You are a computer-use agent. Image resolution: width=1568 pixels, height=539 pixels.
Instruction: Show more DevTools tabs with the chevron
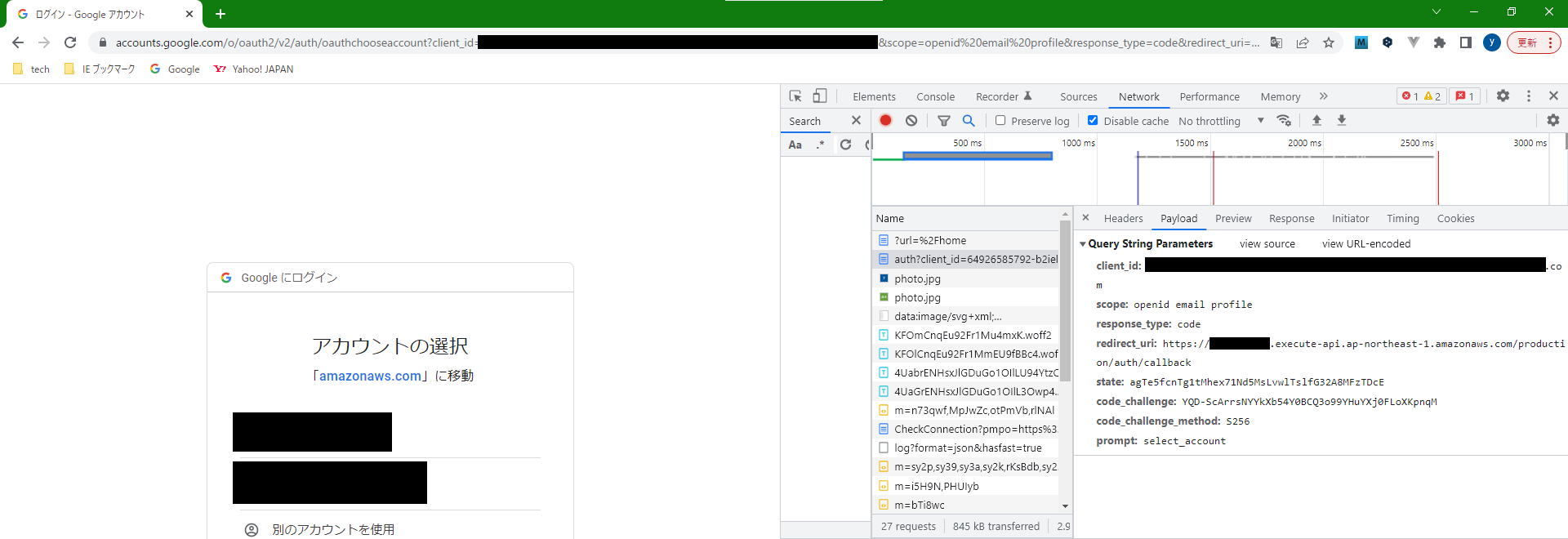coord(1323,96)
